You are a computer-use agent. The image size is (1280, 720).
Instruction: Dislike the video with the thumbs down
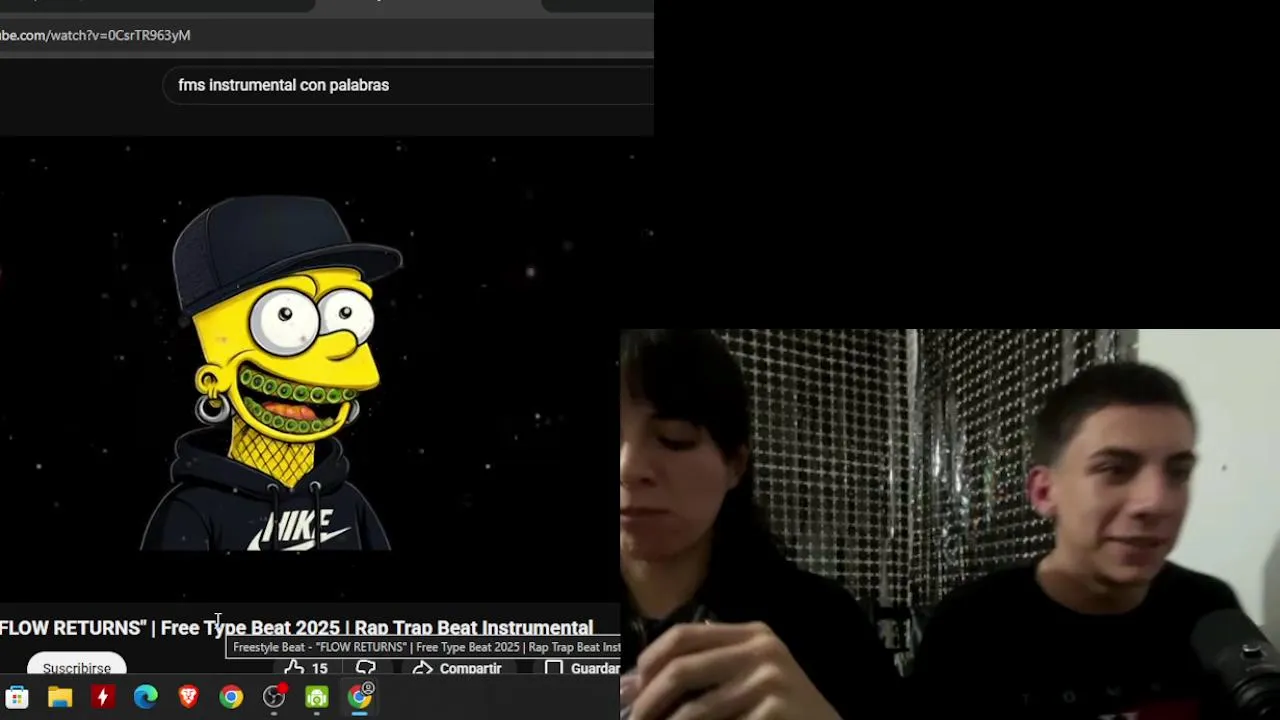tap(366, 668)
